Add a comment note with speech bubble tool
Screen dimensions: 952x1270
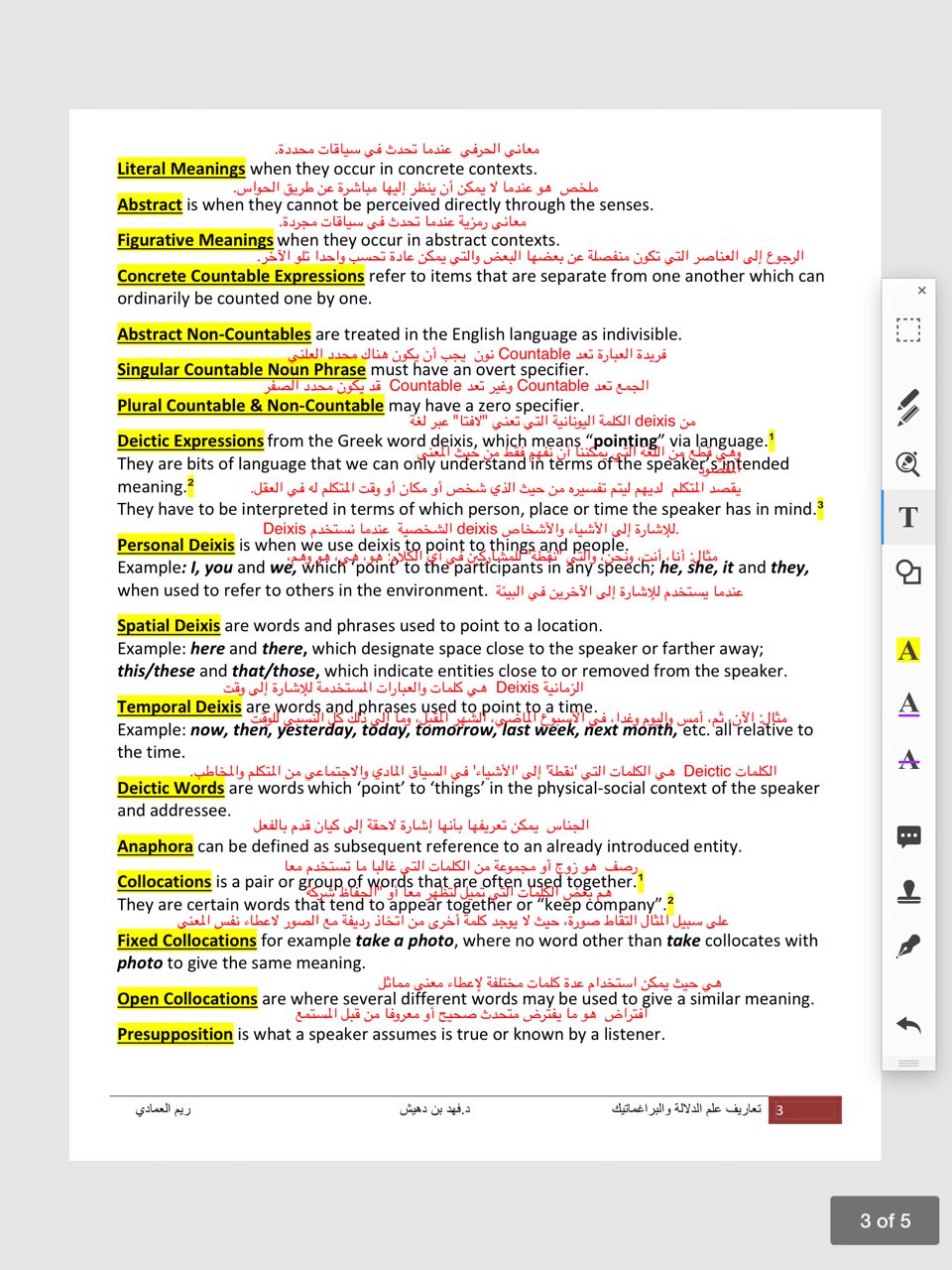(908, 836)
